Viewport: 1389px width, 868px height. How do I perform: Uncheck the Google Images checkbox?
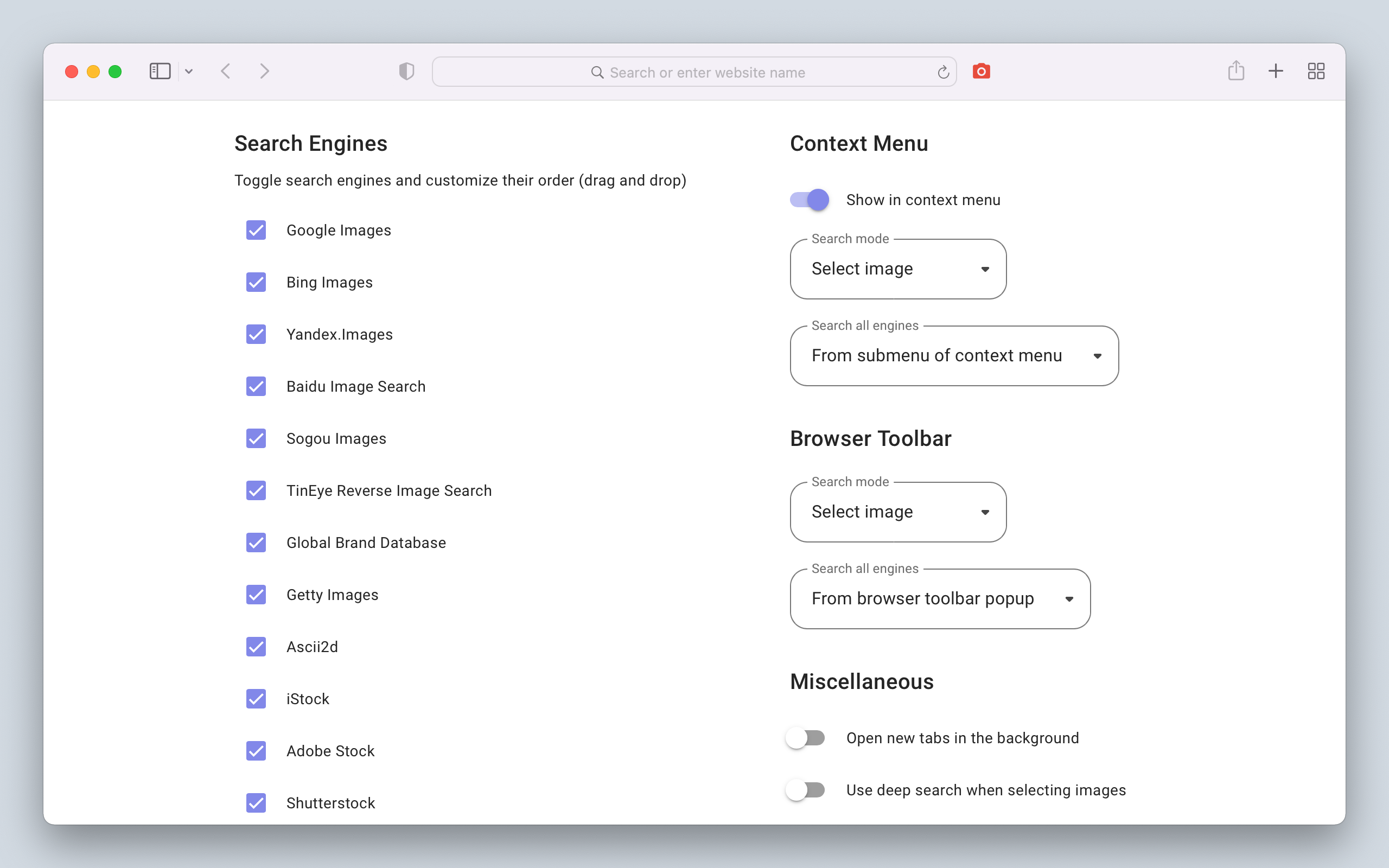[256, 230]
